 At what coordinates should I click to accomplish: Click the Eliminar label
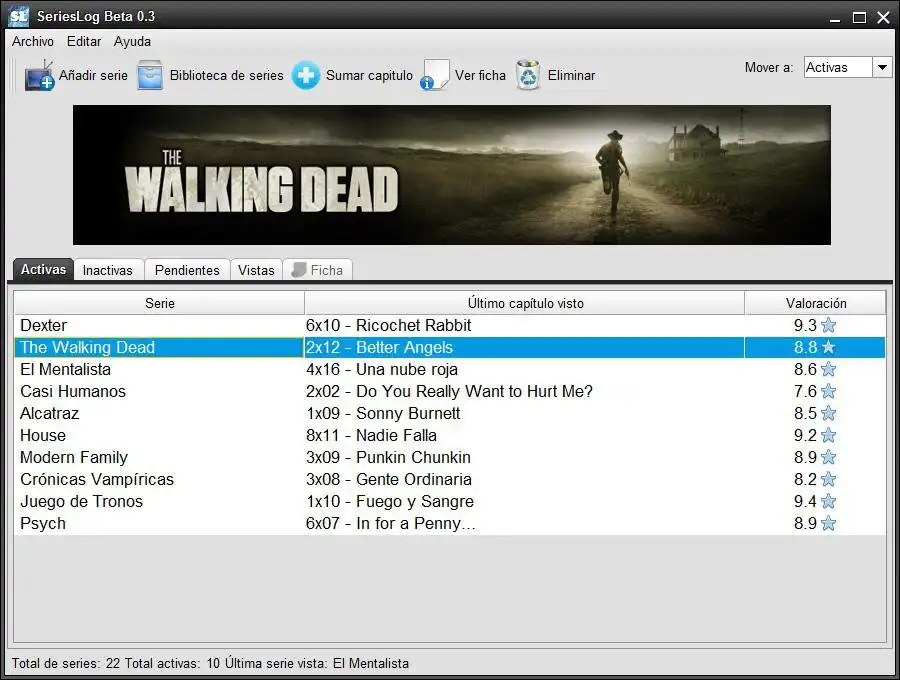pyautogui.click(x=571, y=75)
